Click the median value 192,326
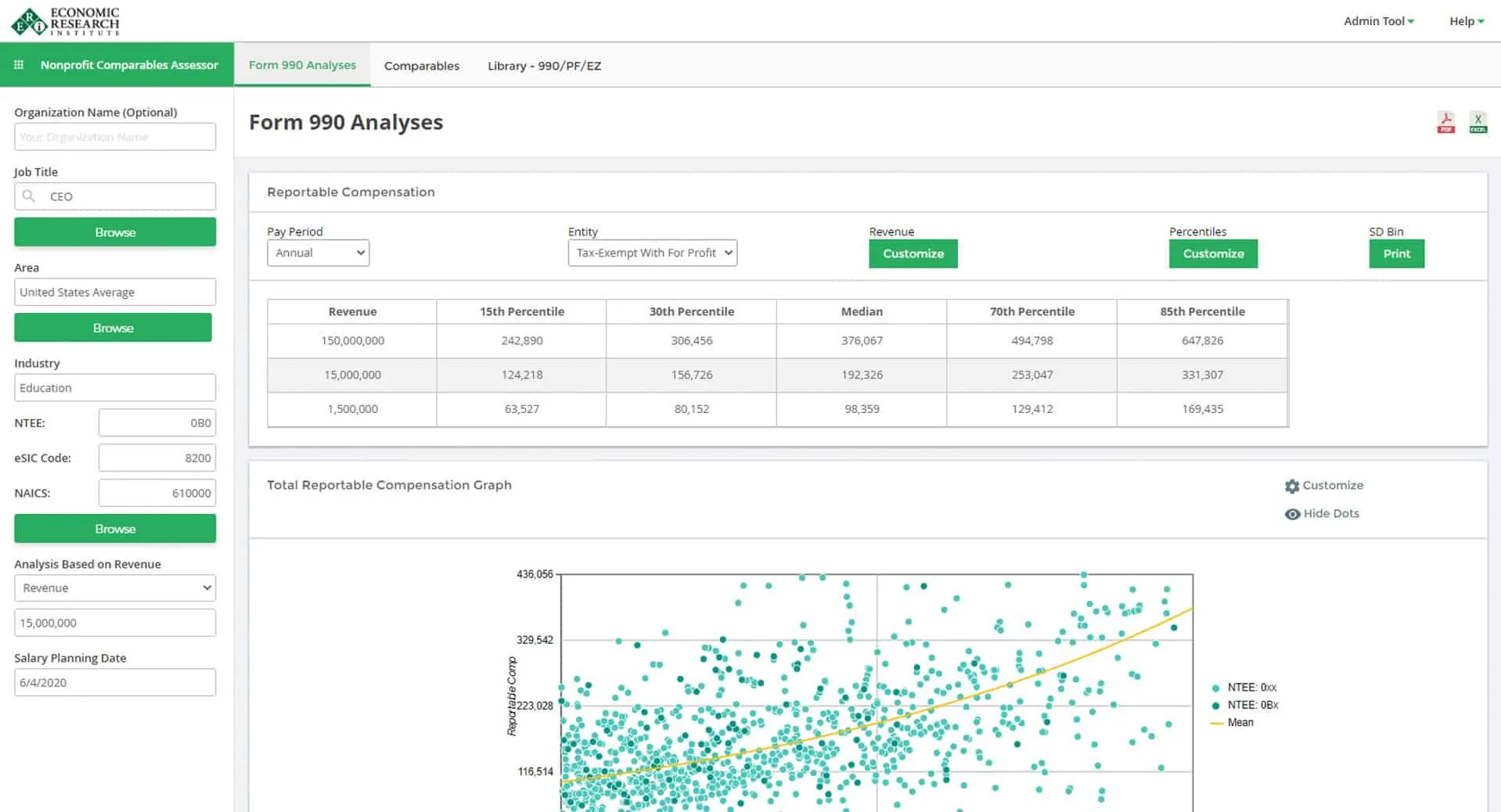Screen dimensions: 1501x812 click(862, 375)
